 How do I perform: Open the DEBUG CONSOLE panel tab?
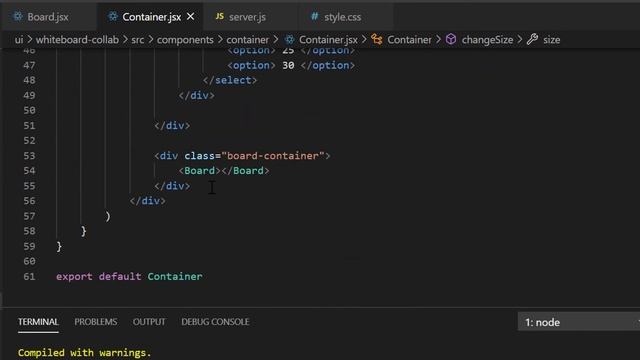(x=215, y=322)
